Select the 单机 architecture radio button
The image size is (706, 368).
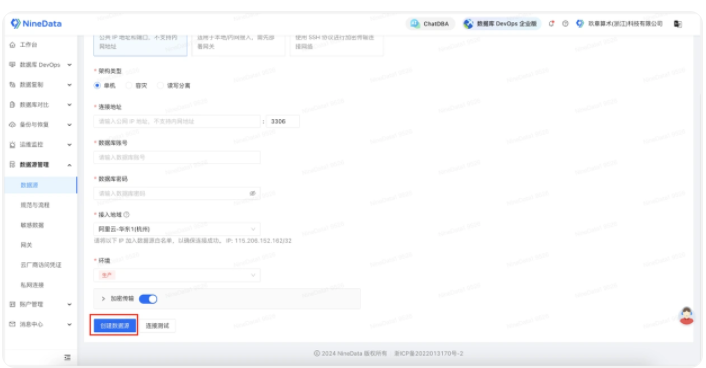(97, 86)
